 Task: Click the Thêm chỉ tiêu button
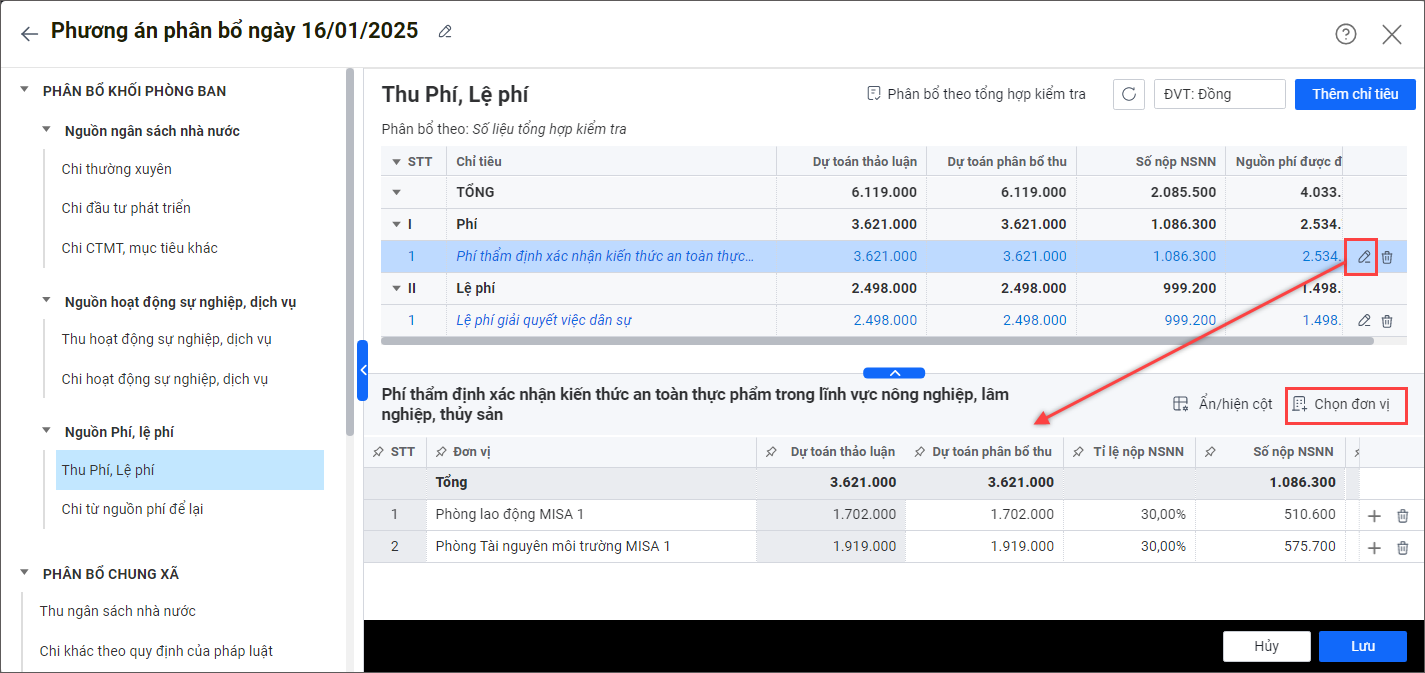click(x=1354, y=94)
